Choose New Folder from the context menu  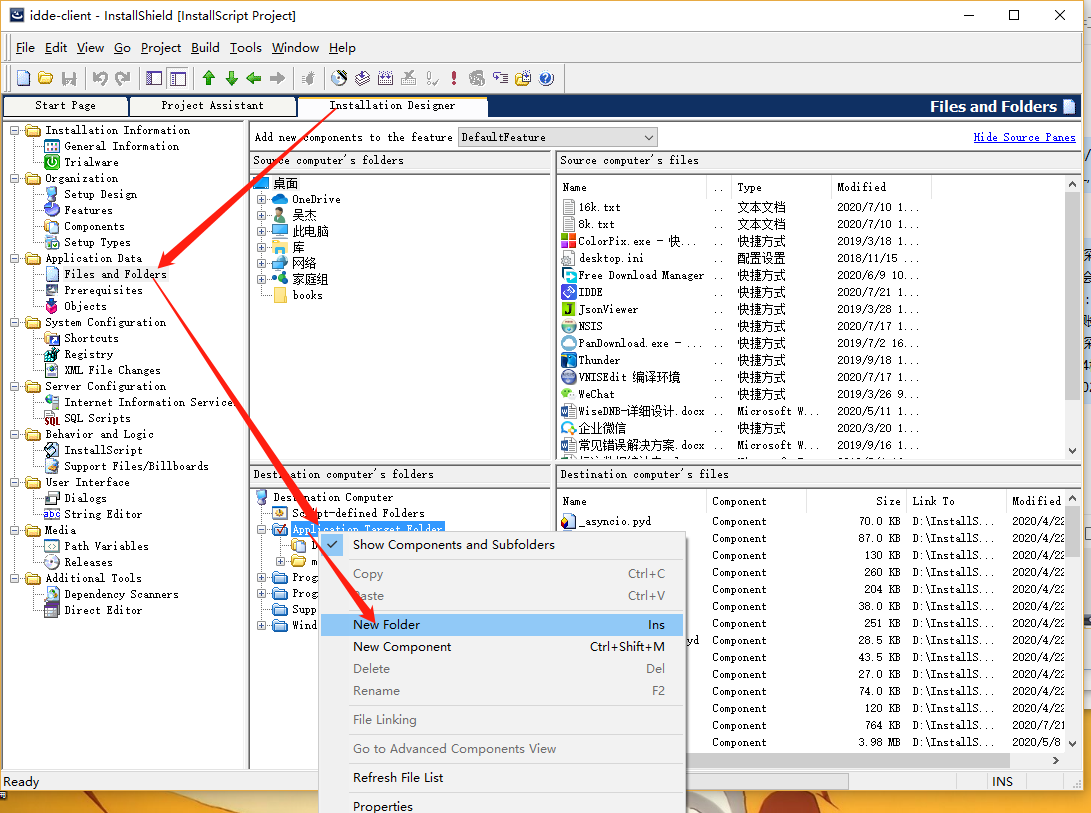(502, 624)
